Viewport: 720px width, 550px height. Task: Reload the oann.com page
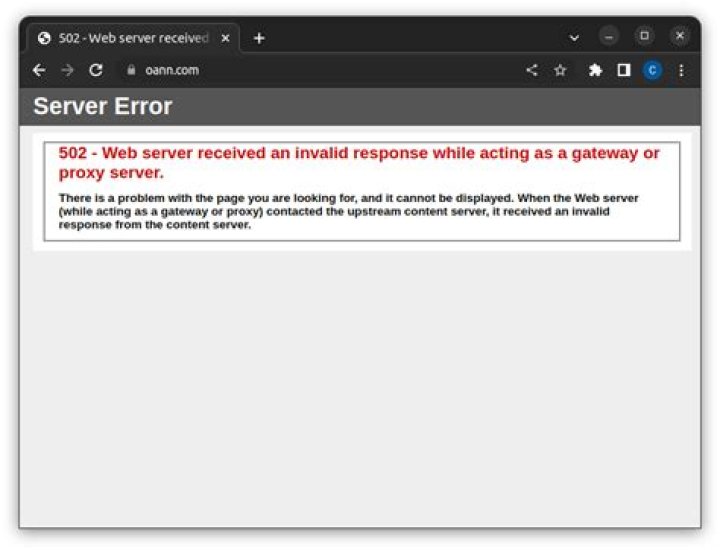pos(96,70)
